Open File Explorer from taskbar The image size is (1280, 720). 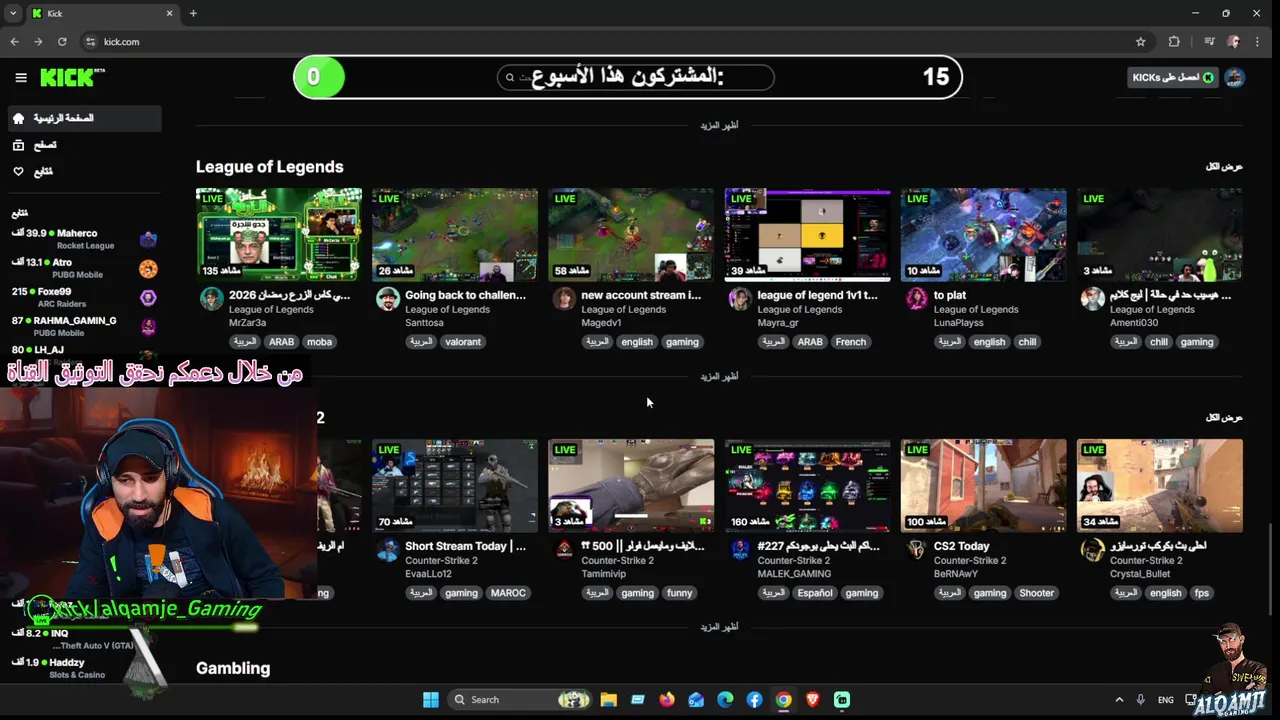pos(608,700)
